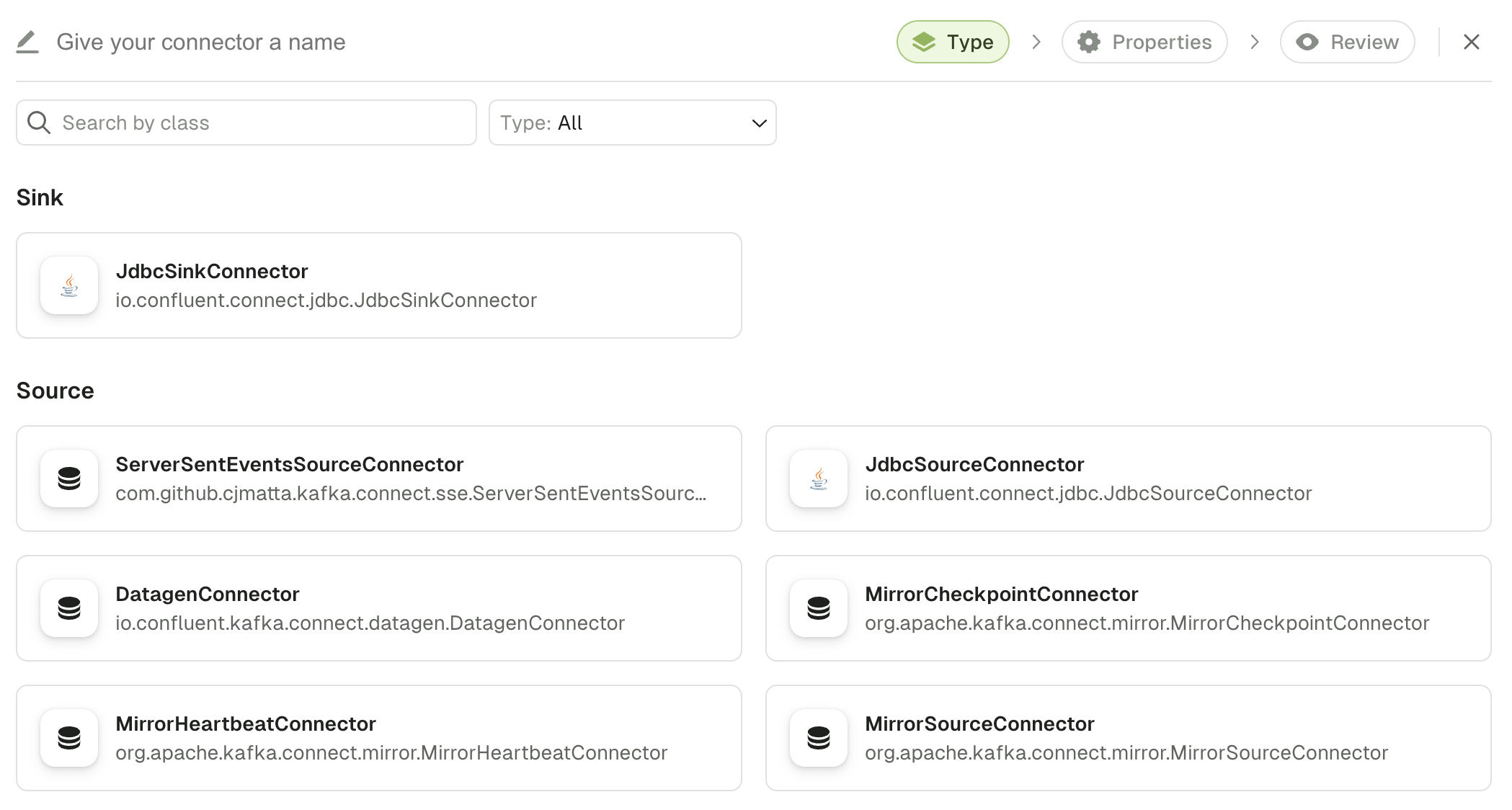Select the ServerSentEventsSourceConnector title
This screenshot has width=1512, height=810.
289,464
